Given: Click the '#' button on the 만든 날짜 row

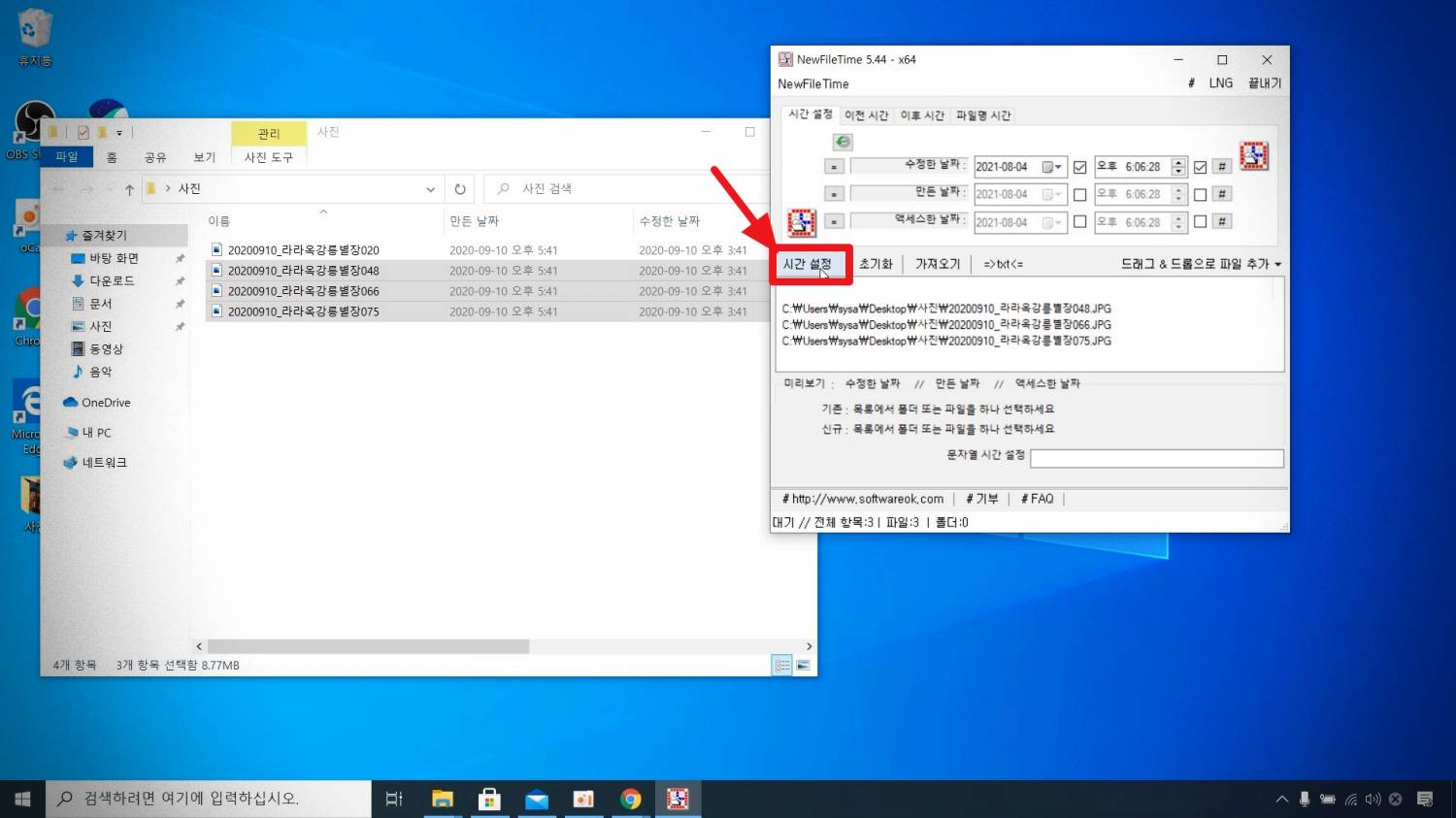Looking at the screenshot, I should point(1222,194).
